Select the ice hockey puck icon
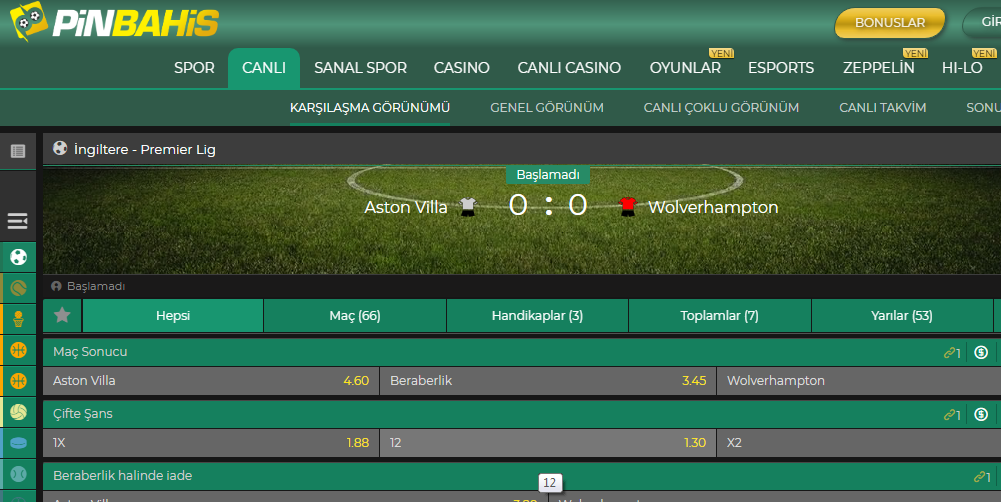The width and height of the screenshot is (1001, 502). tap(19, 443)
